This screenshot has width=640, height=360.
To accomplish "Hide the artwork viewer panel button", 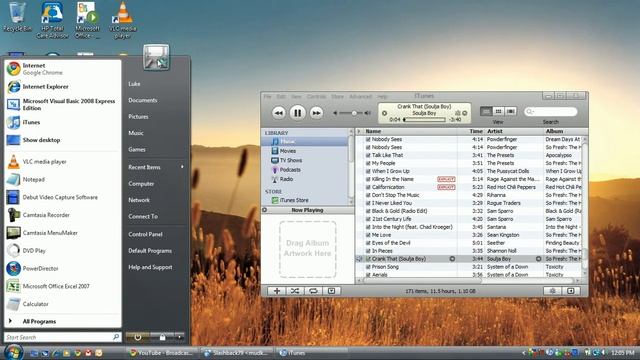I will coord(331,291).
